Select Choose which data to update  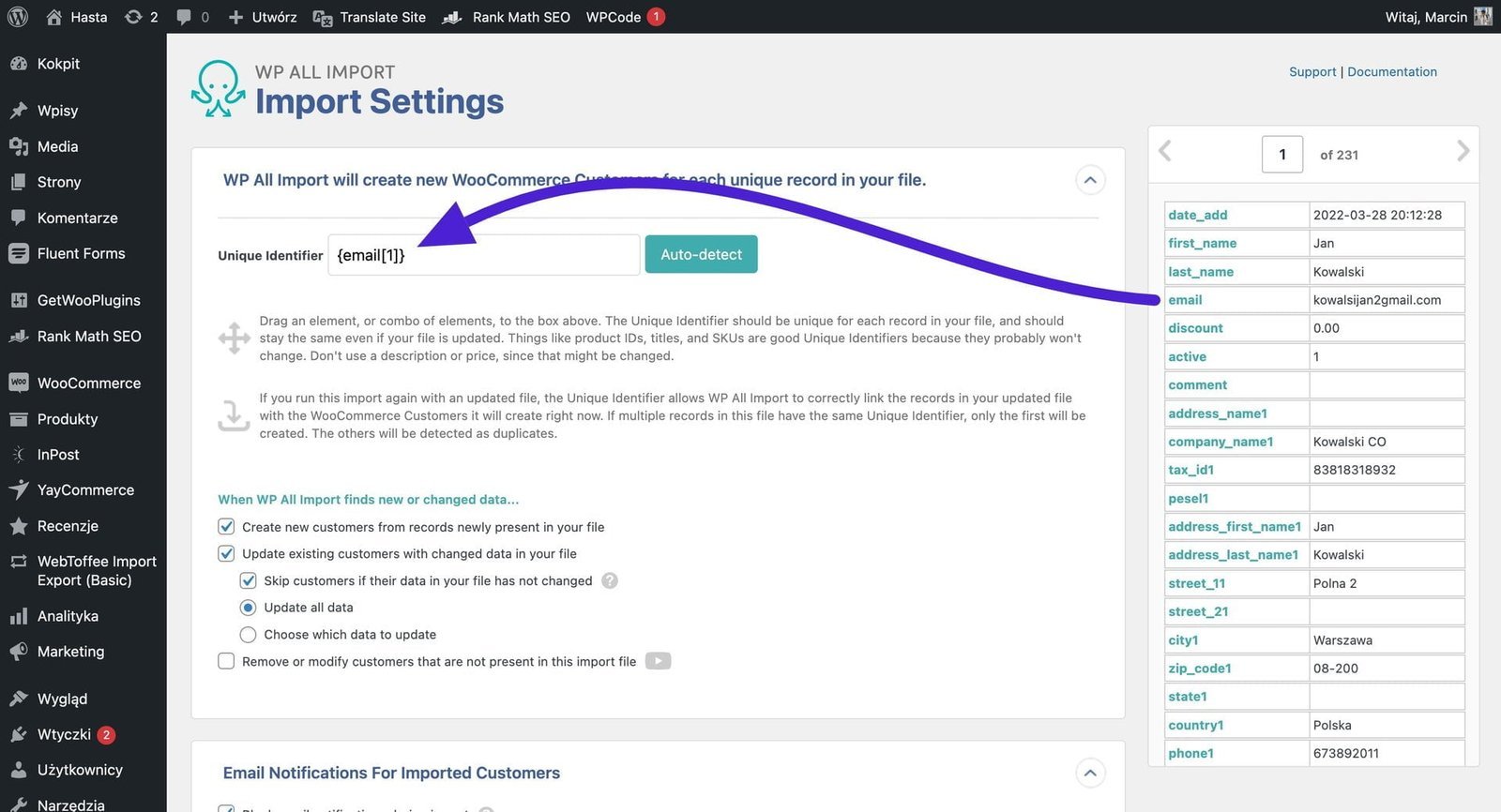(x=249, y=635)
